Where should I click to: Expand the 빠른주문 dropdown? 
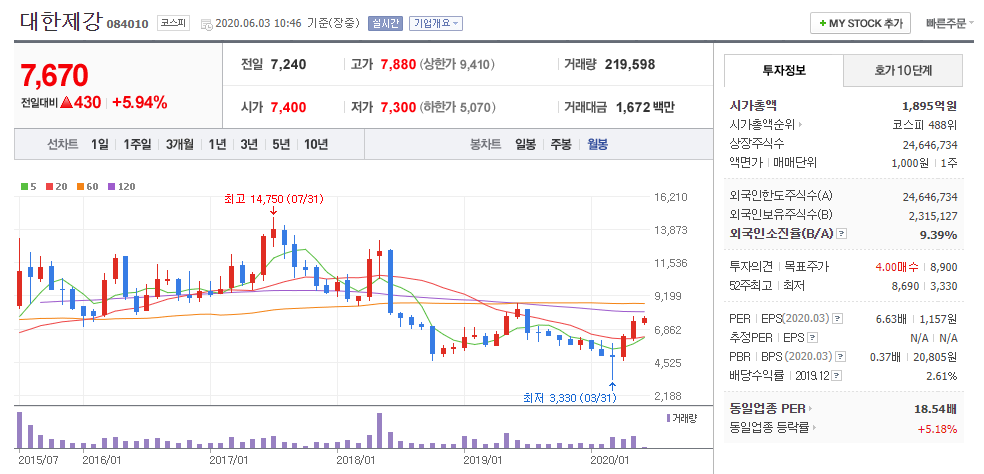click(x=950, y=24)
